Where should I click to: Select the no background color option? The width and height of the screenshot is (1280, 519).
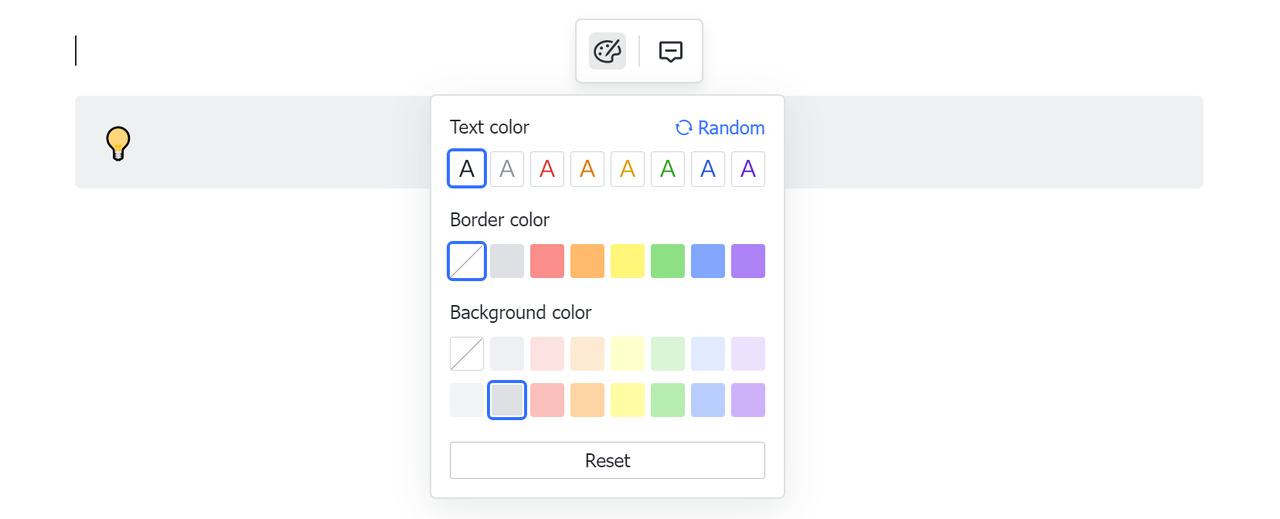click(x=467, y=354)
